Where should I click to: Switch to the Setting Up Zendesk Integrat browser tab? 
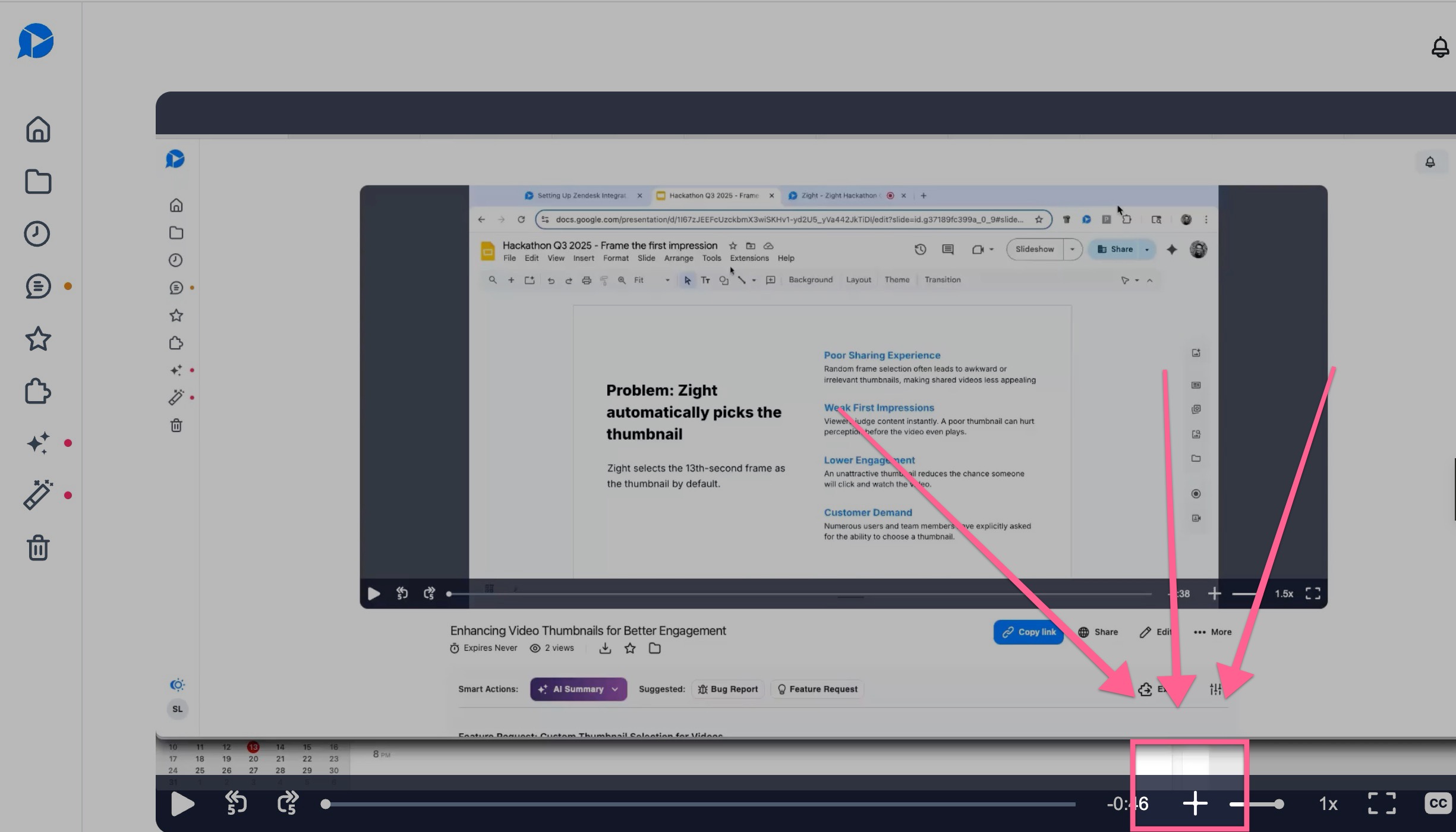tap(581, 196)
